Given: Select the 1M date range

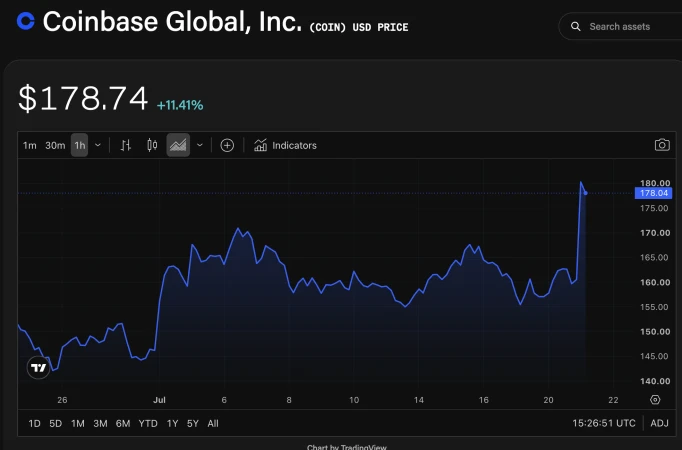Looking at the screenshot, I should click(78, 423).
